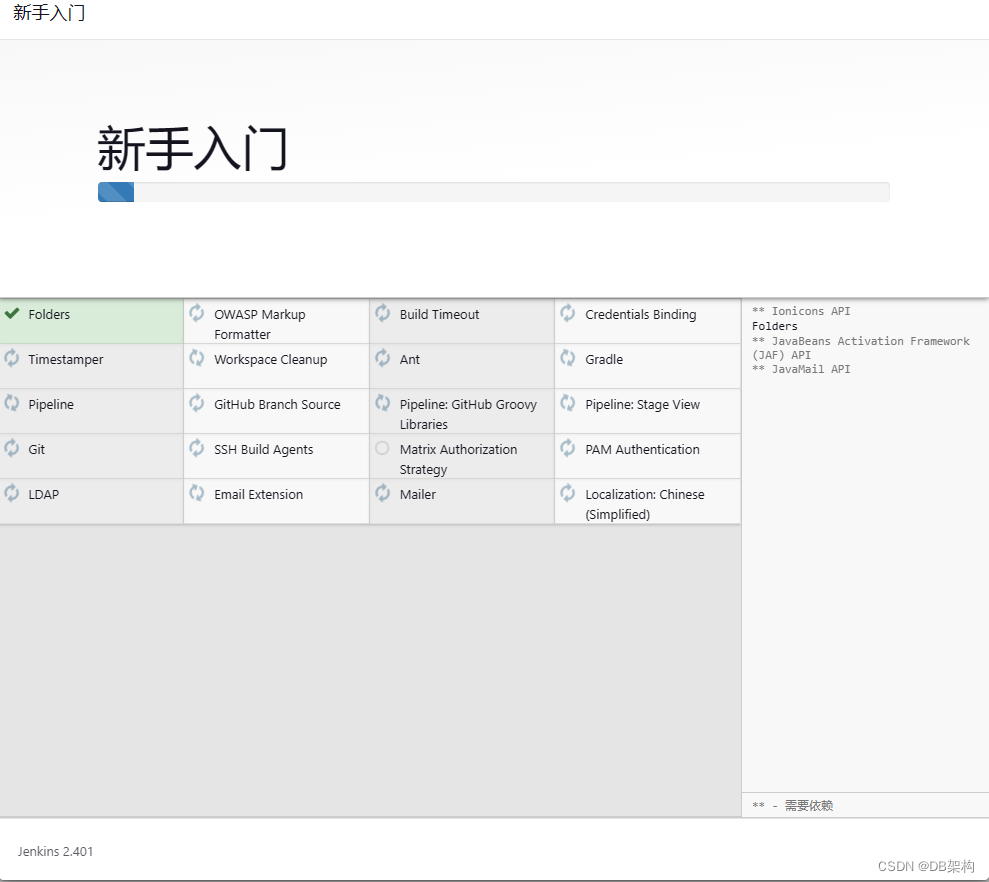
Task: Click the Pipeline: Stage View label
Action: (643, 404)
